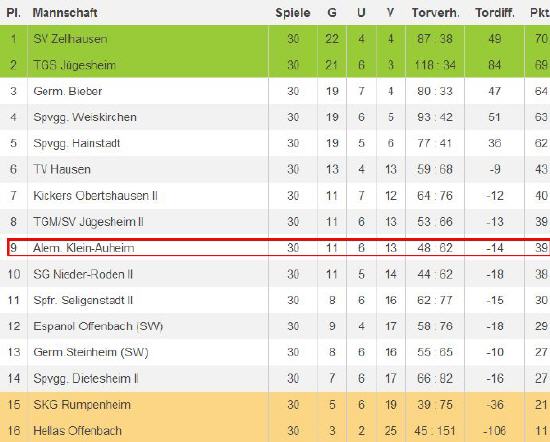The height and width of the screenshot is (442, 550).
Task: Open TGM/SV Jügesheim II entry
Action: pos(88,222)
